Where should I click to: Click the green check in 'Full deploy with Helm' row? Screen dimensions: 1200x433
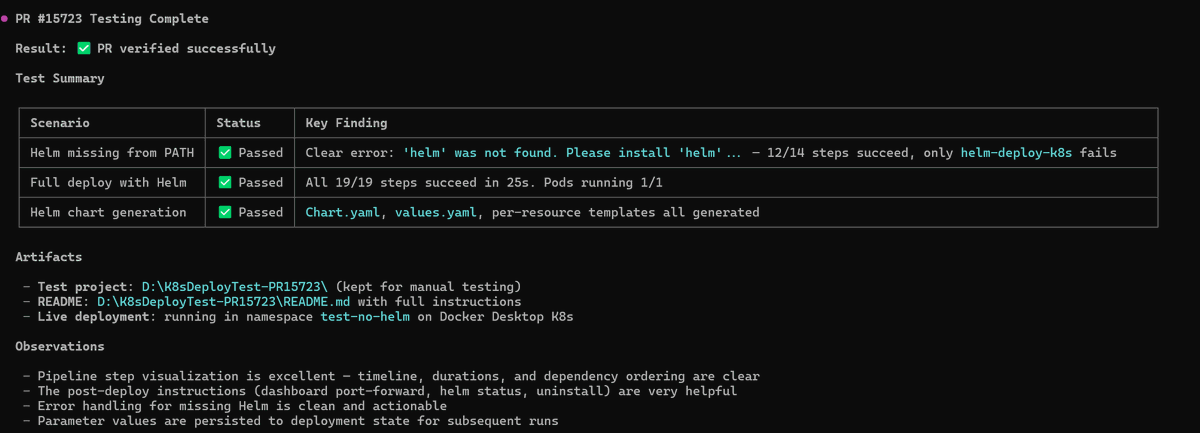tap(225, 182)
